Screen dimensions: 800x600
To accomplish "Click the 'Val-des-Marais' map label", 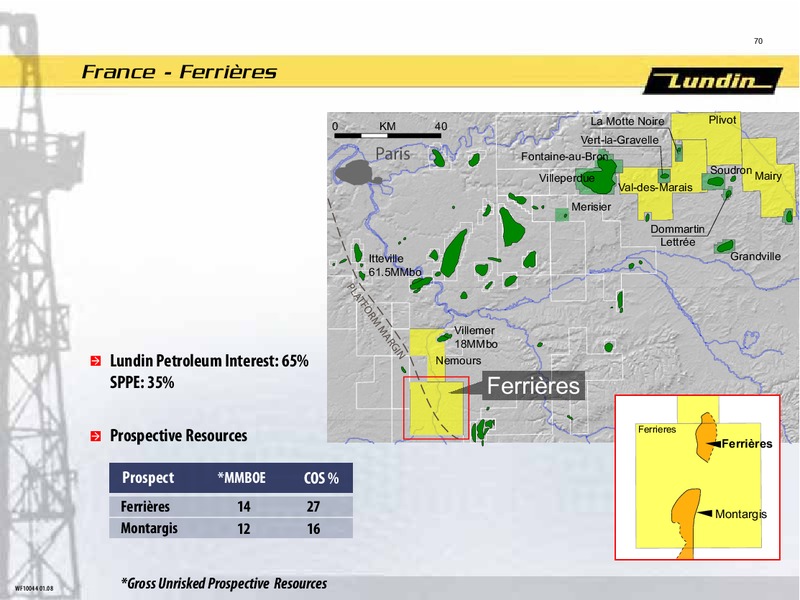I will [655, 187].
